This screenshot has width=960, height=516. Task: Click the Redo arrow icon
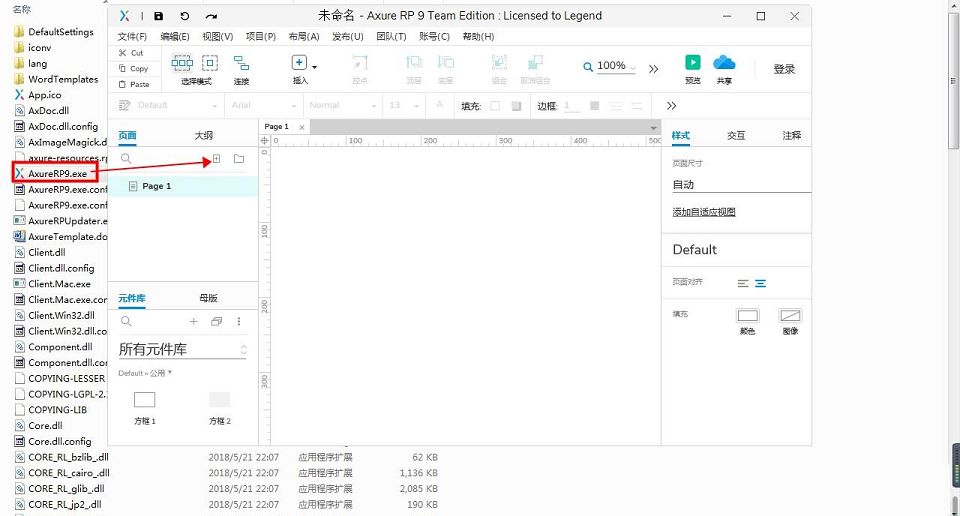[210, 16]
